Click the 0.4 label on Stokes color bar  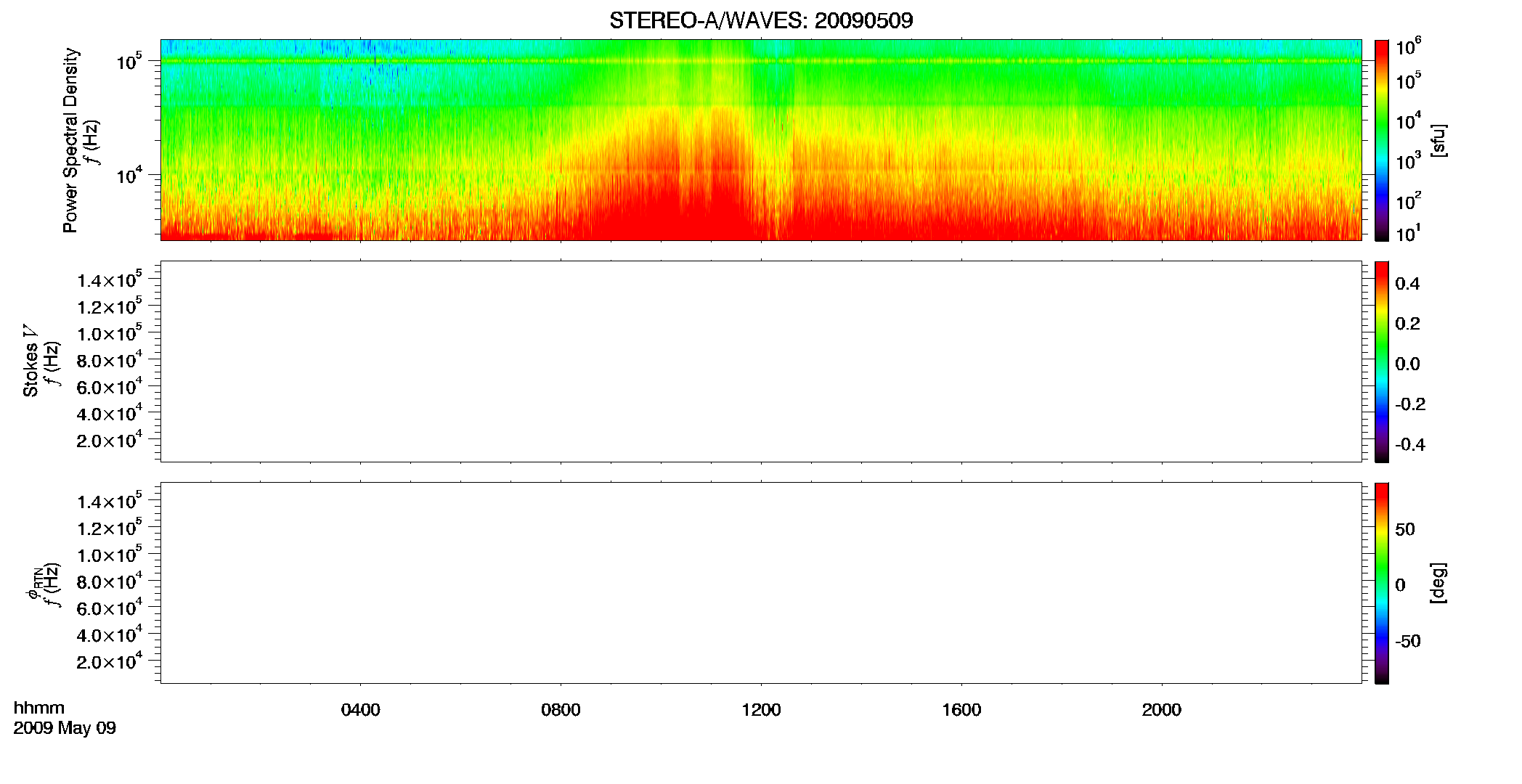(x=1407, y=284)
